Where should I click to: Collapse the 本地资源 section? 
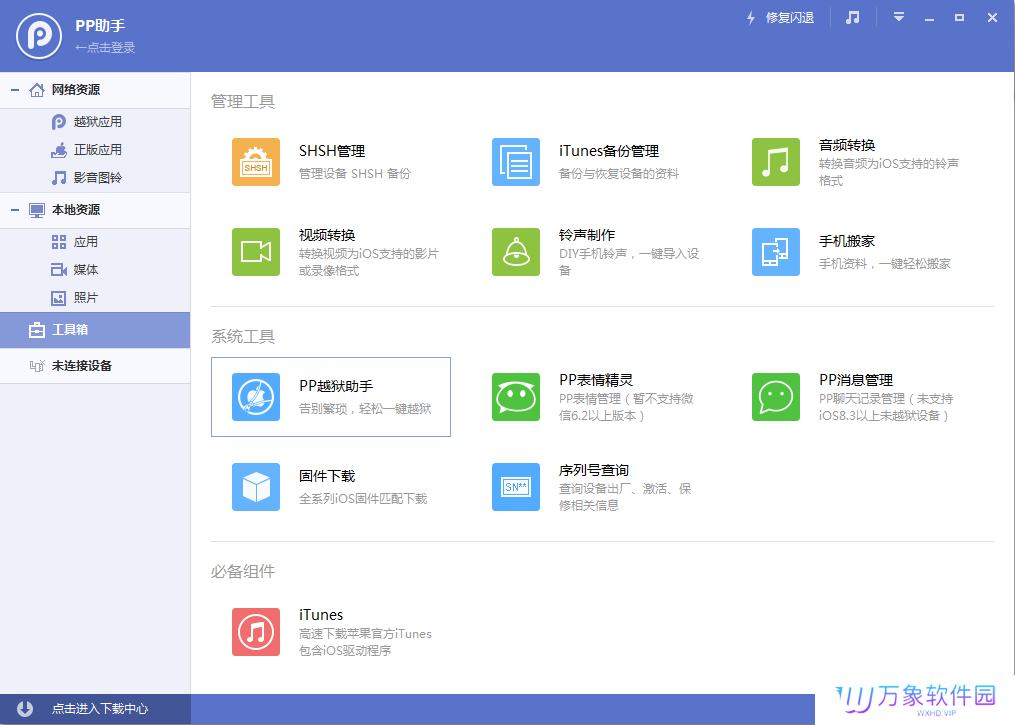point(15,210)
